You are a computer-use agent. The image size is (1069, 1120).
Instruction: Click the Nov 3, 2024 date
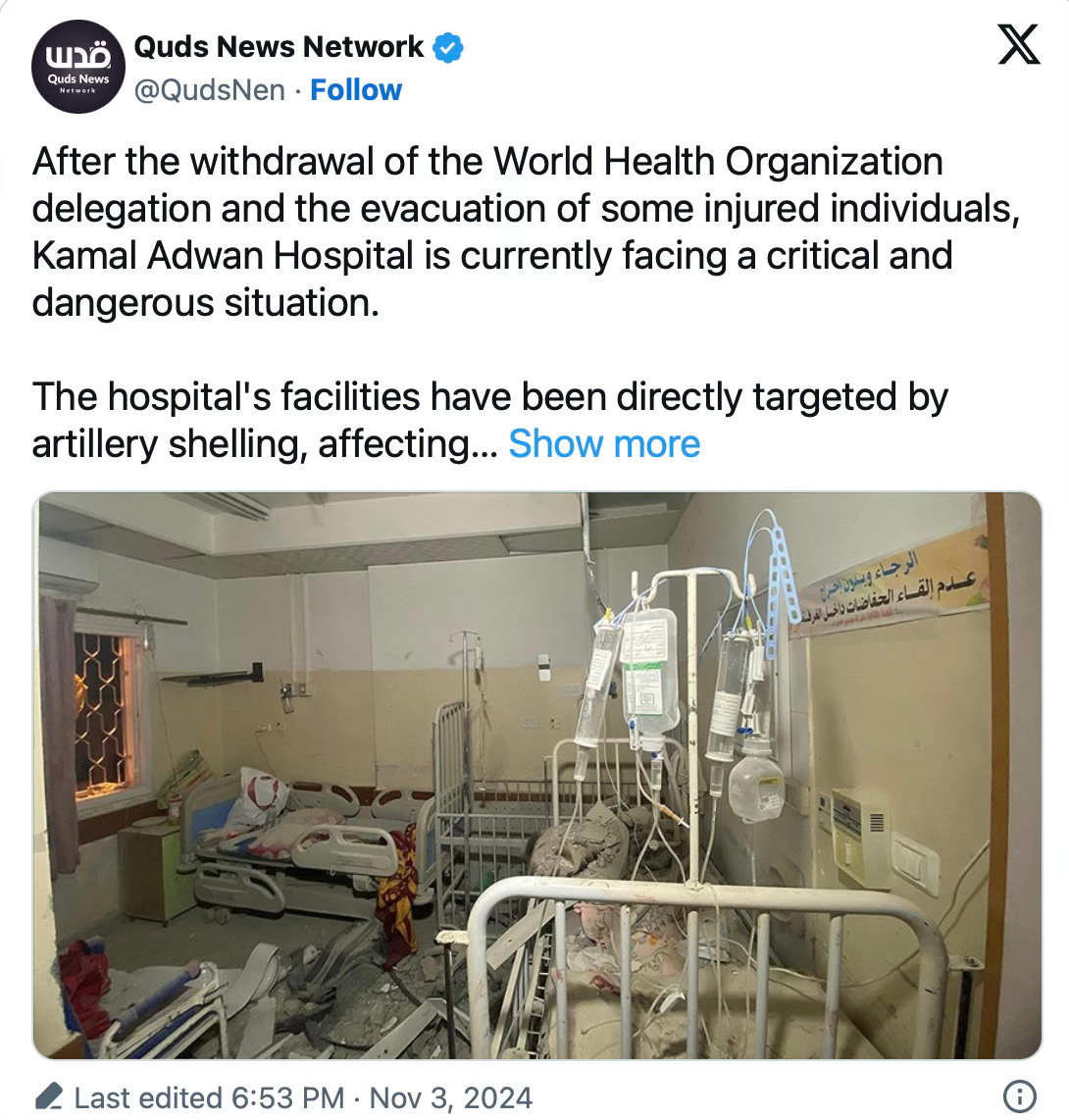point(450,1097)
